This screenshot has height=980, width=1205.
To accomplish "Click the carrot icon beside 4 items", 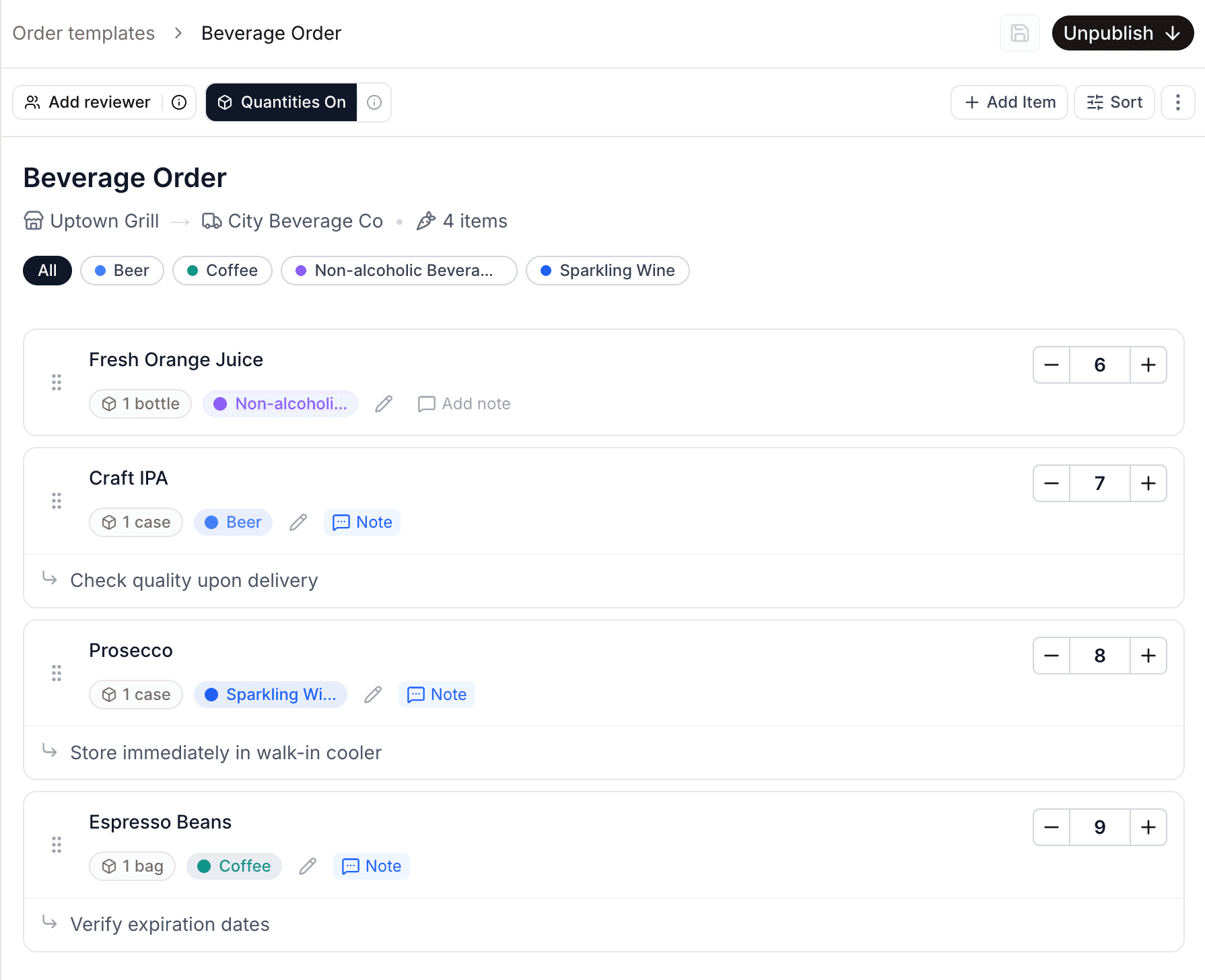I will point(426,221).
